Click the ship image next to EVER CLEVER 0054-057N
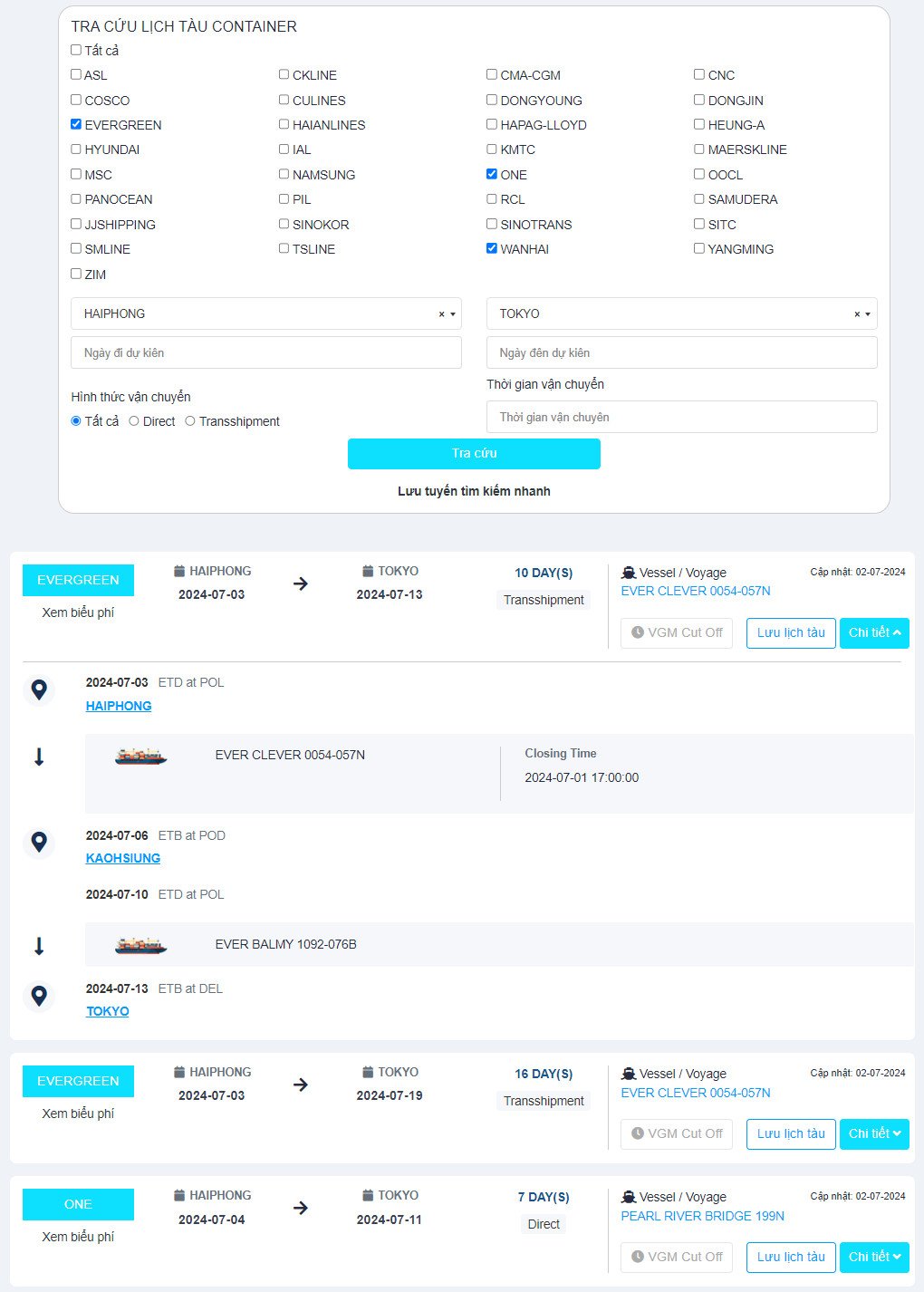The height and width of the screenshot is (1292, 924). tap(140, 755)
